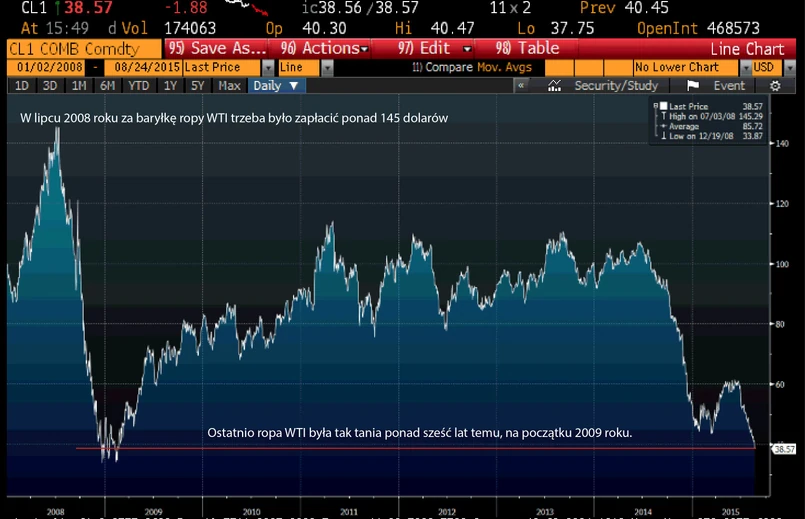Open the No Lower Chart dropdown arrow

pyautogui.click(x=746, y=67)
